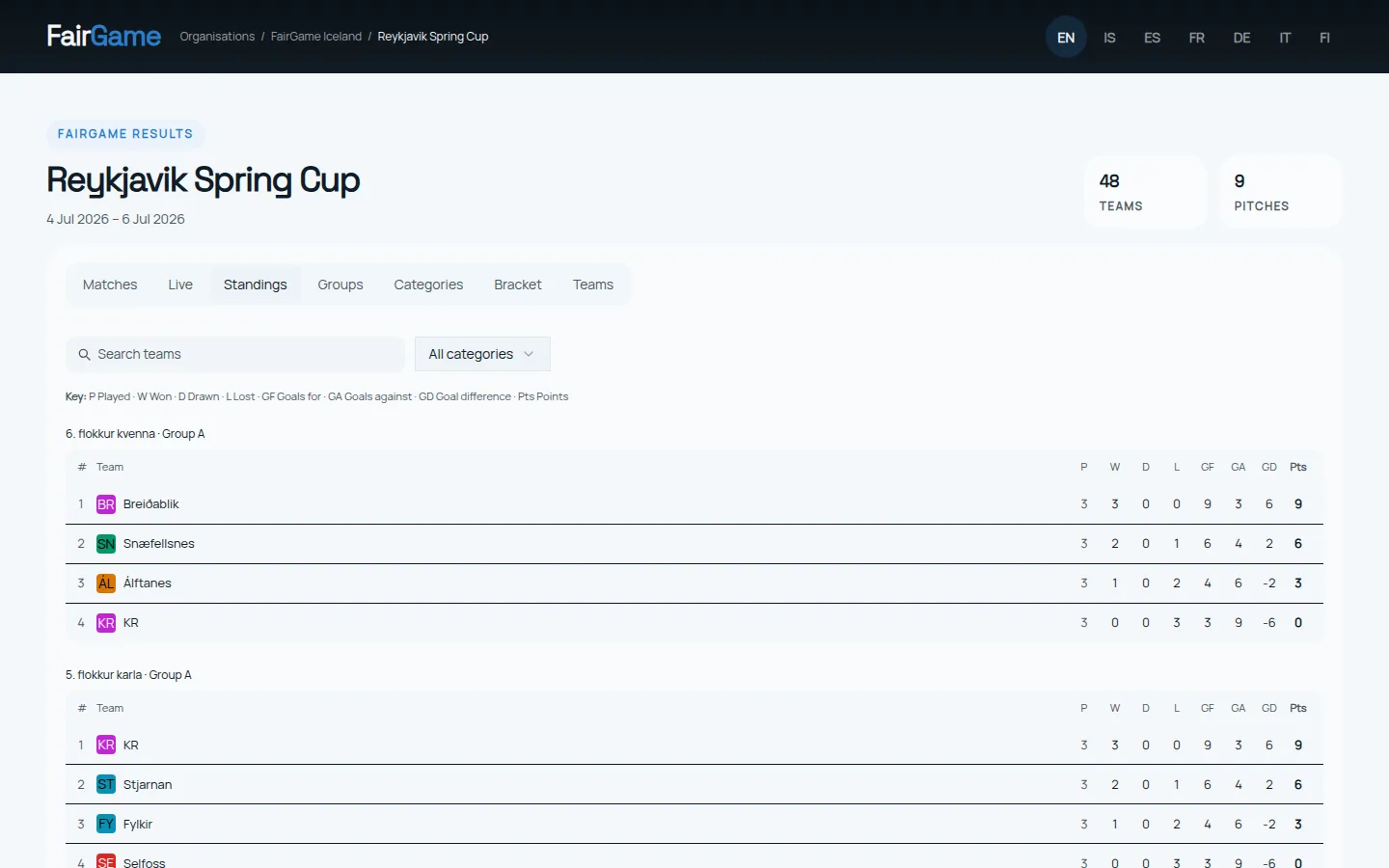Image resolution: width=1389 pixels, height=868 pixels.
Task: Click Breiðablik team name
Action: click(x=151, y=504)
